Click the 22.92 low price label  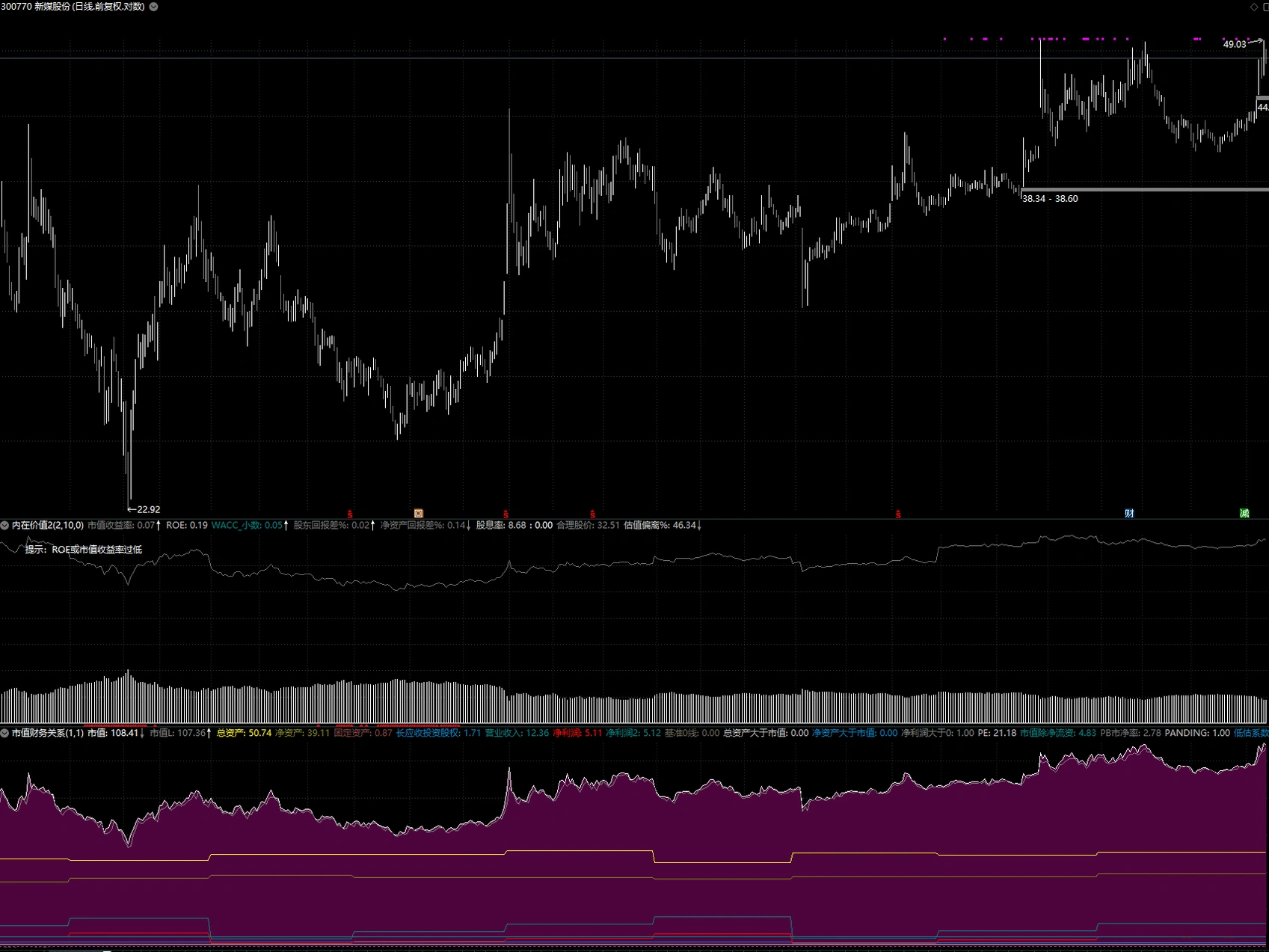pos(148,510)
